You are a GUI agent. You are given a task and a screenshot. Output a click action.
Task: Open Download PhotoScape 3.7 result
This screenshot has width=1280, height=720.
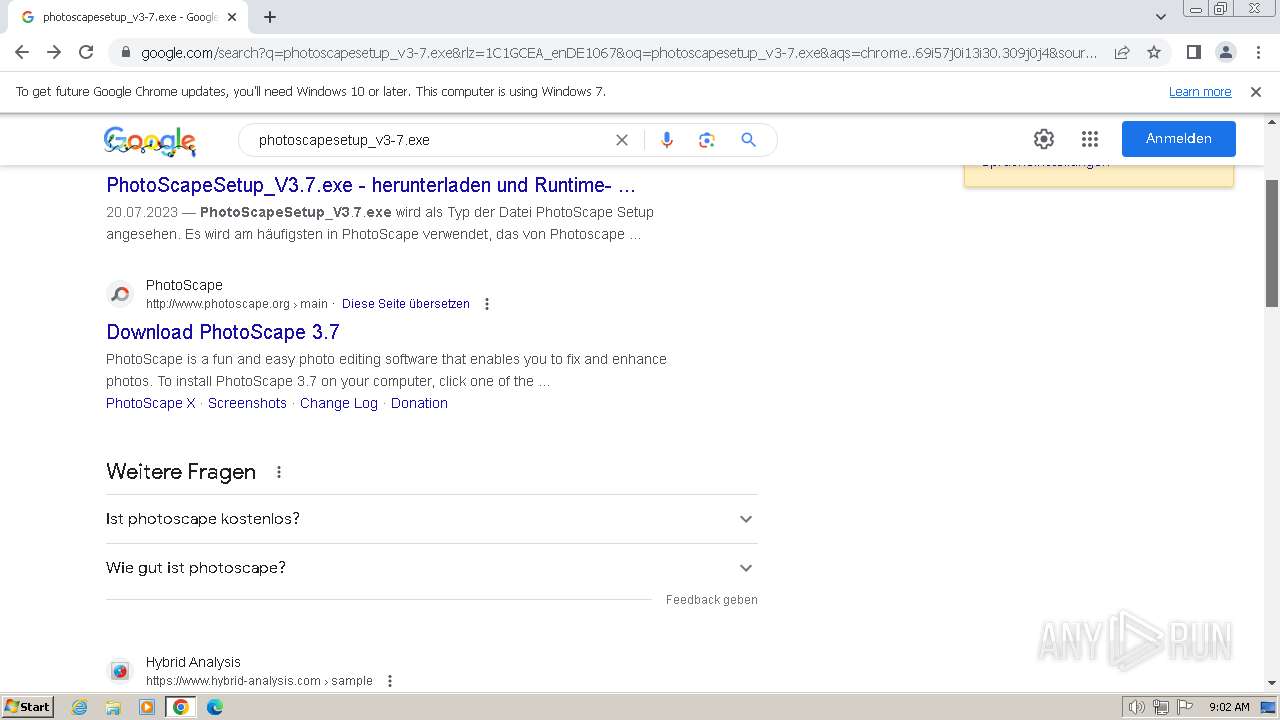[x=223, y=332]
